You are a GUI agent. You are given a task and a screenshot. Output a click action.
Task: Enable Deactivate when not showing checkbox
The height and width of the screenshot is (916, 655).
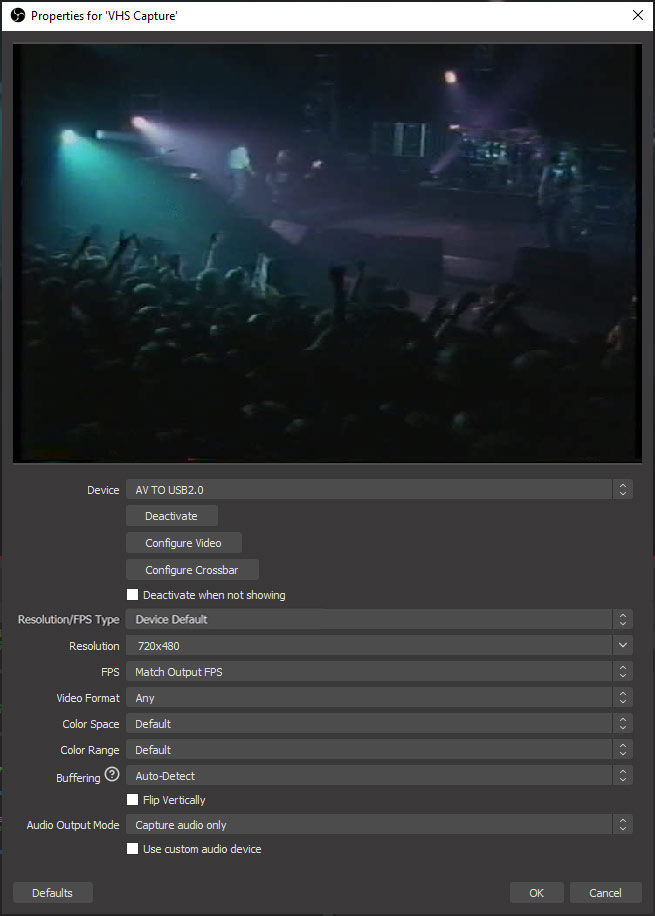[x=133, y=595]
